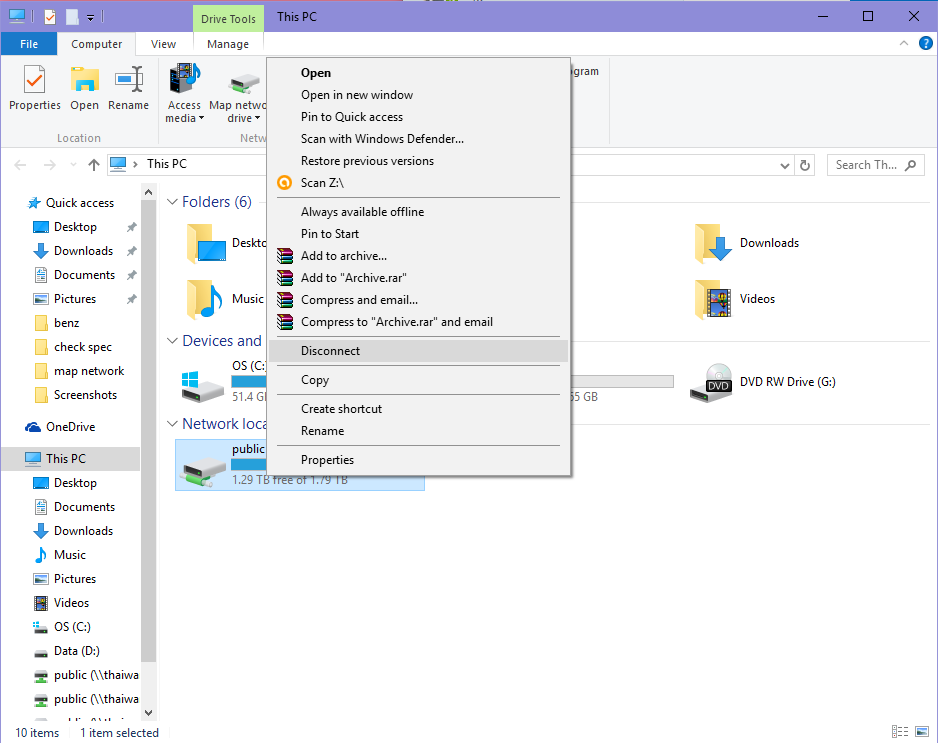Image resolution: width=938 pixels, height=743 pixels.
Task: Select the Music folder icon in main pane
Action: coord(205,299)
